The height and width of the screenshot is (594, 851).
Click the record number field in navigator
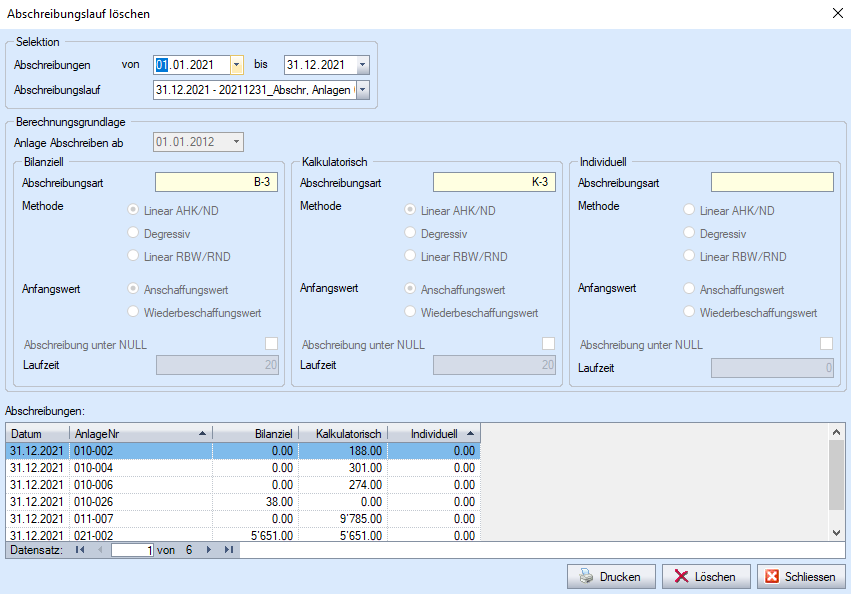[x=132, y=550]
